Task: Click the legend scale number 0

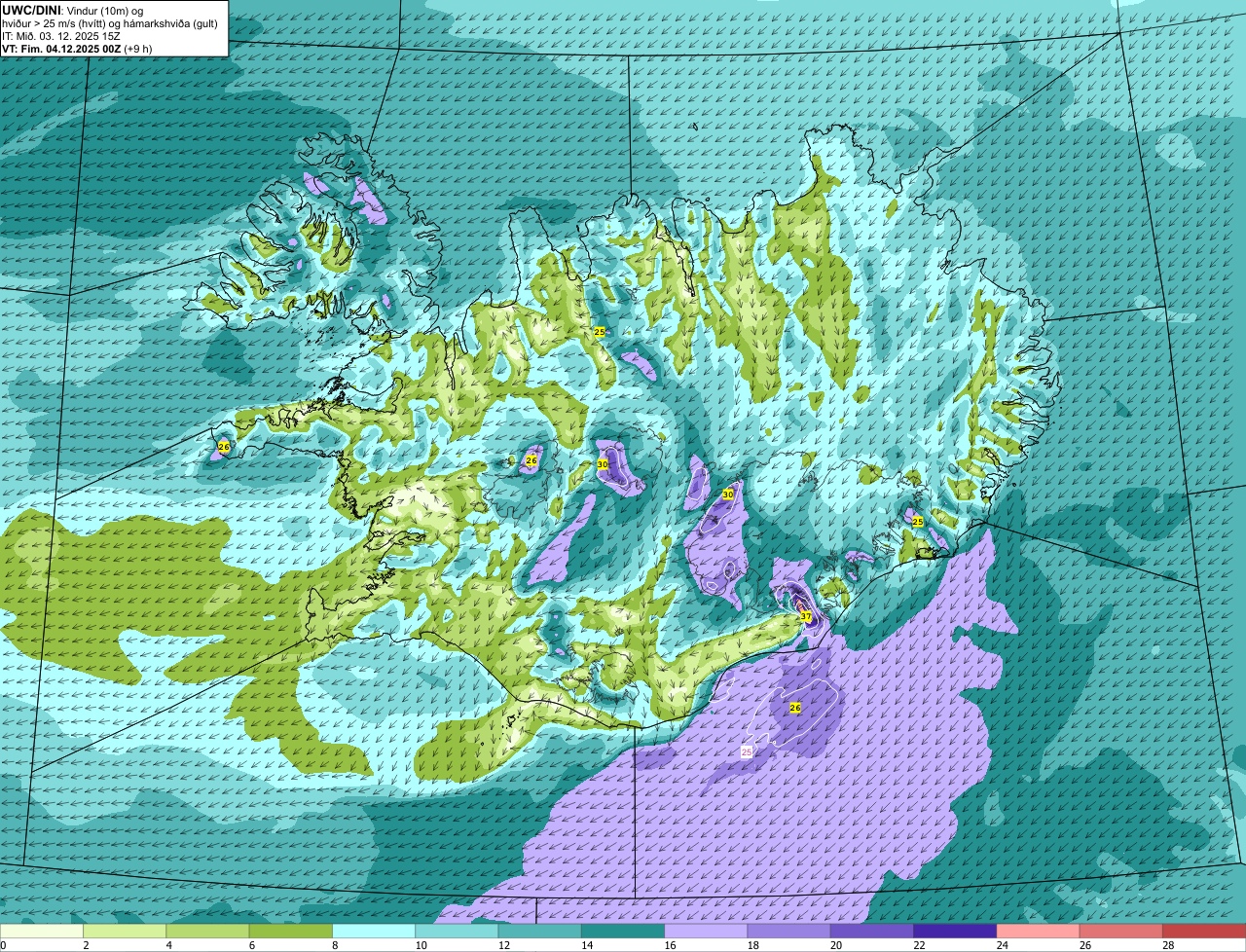Action: click(x=4, y=945)
